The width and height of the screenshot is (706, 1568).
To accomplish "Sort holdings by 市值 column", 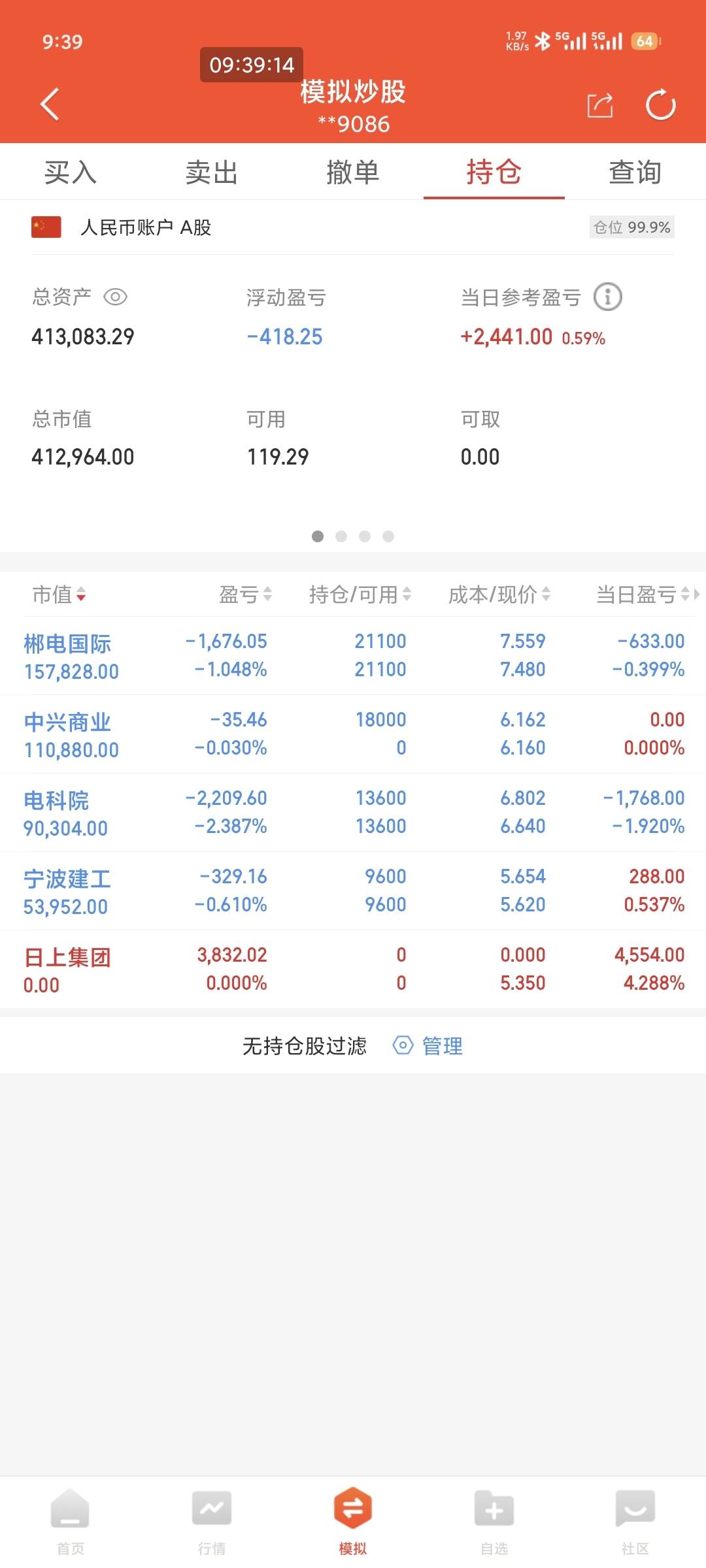I will (x=59, y=595).
